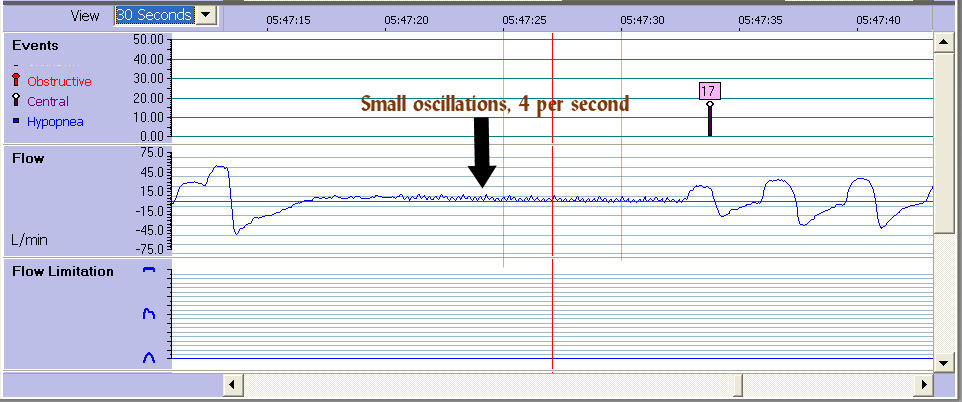Image resolution: width=962 pixels, height=402 pixels.
Task: Click the middle notched flow limitation icon
Action: 150,314
